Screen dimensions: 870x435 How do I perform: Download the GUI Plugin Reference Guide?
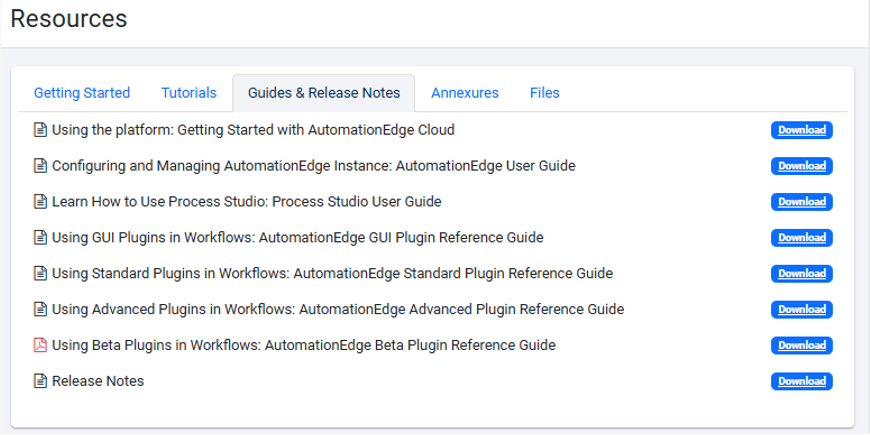pyautogui.click(x=802, y=238)
